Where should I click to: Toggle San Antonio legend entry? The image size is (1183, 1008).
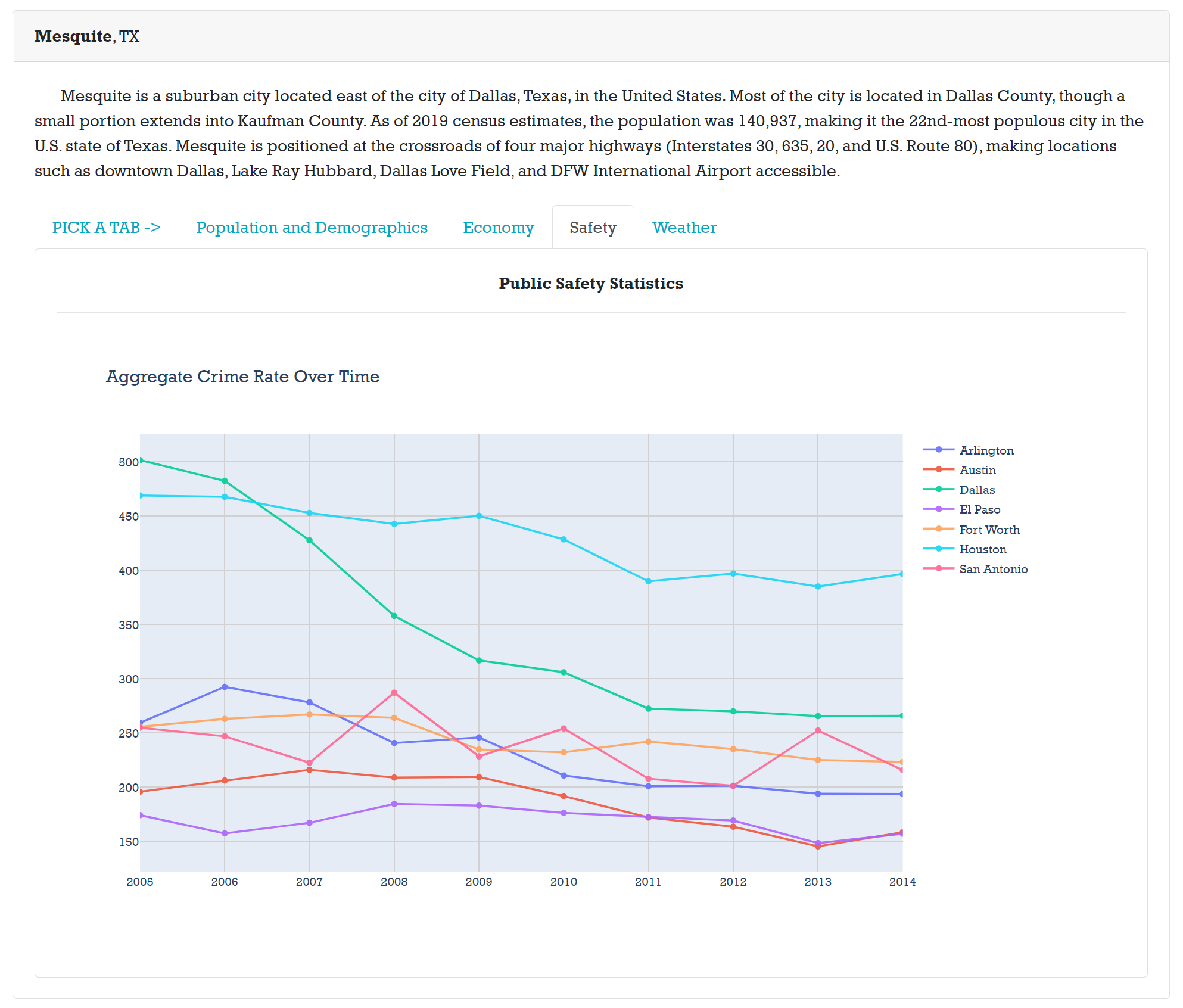pyautogui.click(x=993, y=569)
